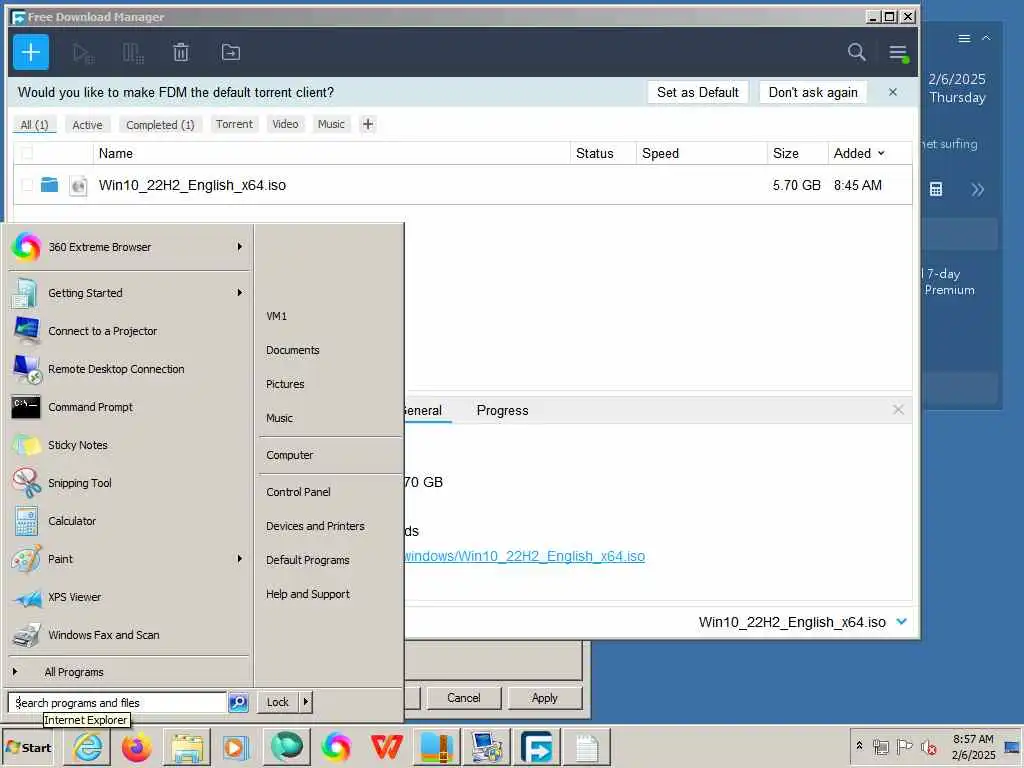Viewport: 1024px width, 768px height.
Task: Open Remote Desktop Connection
Action: (116, 369)
